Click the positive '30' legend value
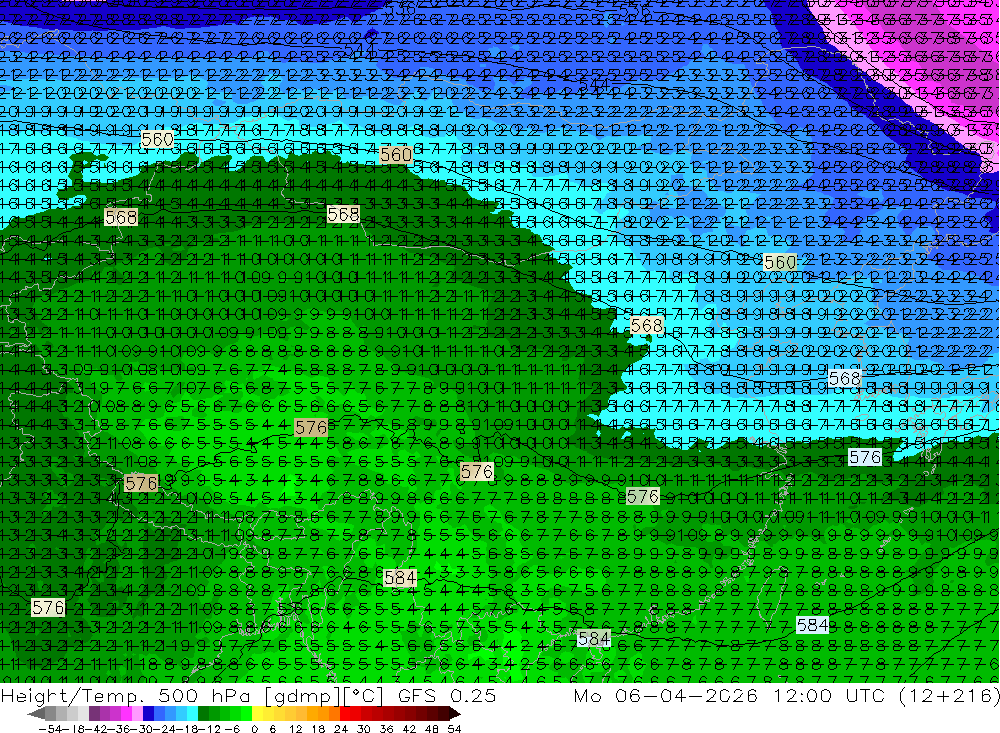 point(364,729)
